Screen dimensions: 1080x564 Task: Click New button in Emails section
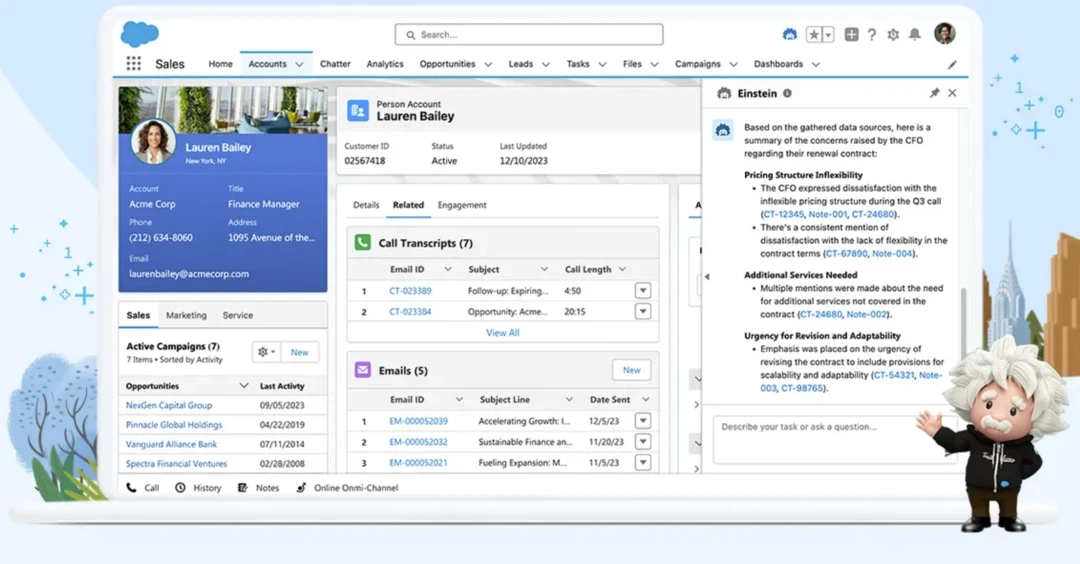pos(631,370)
